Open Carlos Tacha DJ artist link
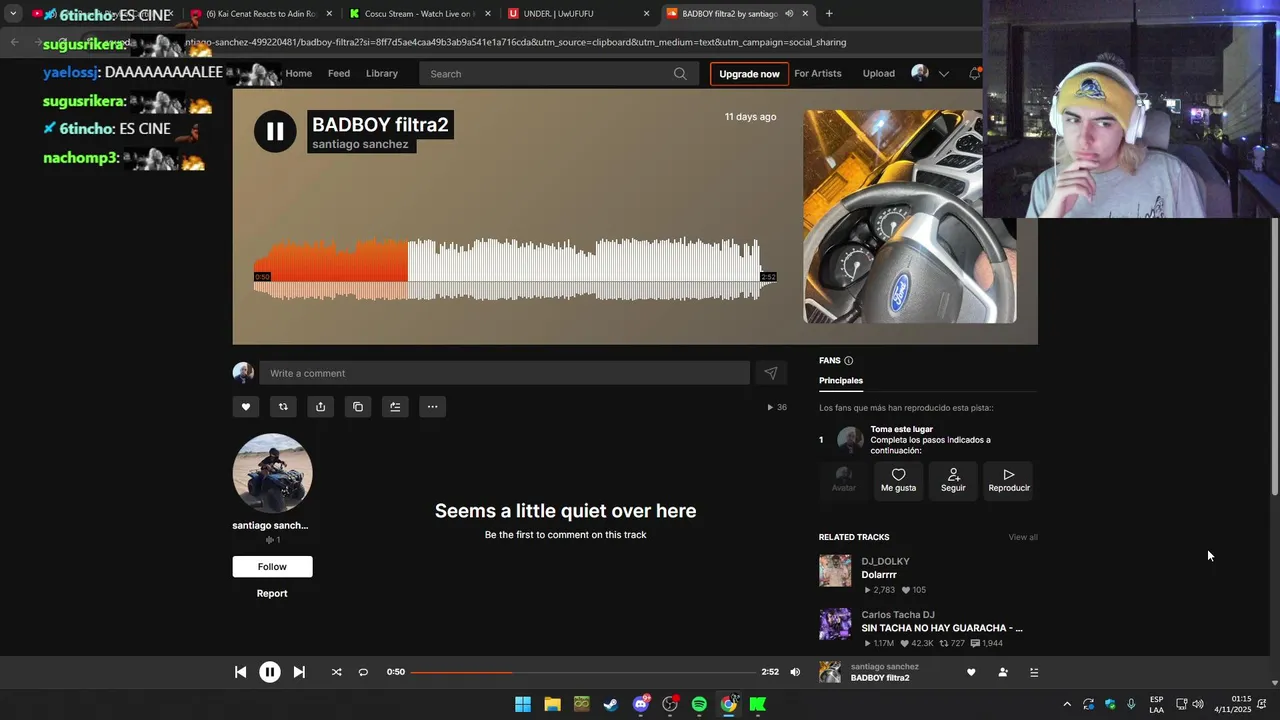 pyautogui.click(x=898, y=615)
